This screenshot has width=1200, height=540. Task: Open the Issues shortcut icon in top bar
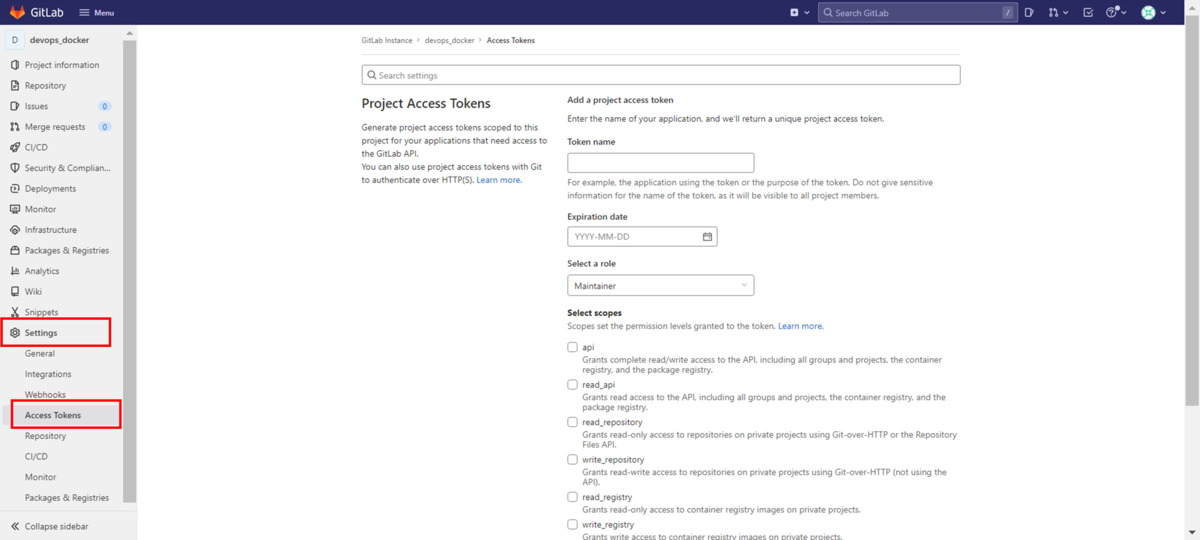[x=1029, y=12]
